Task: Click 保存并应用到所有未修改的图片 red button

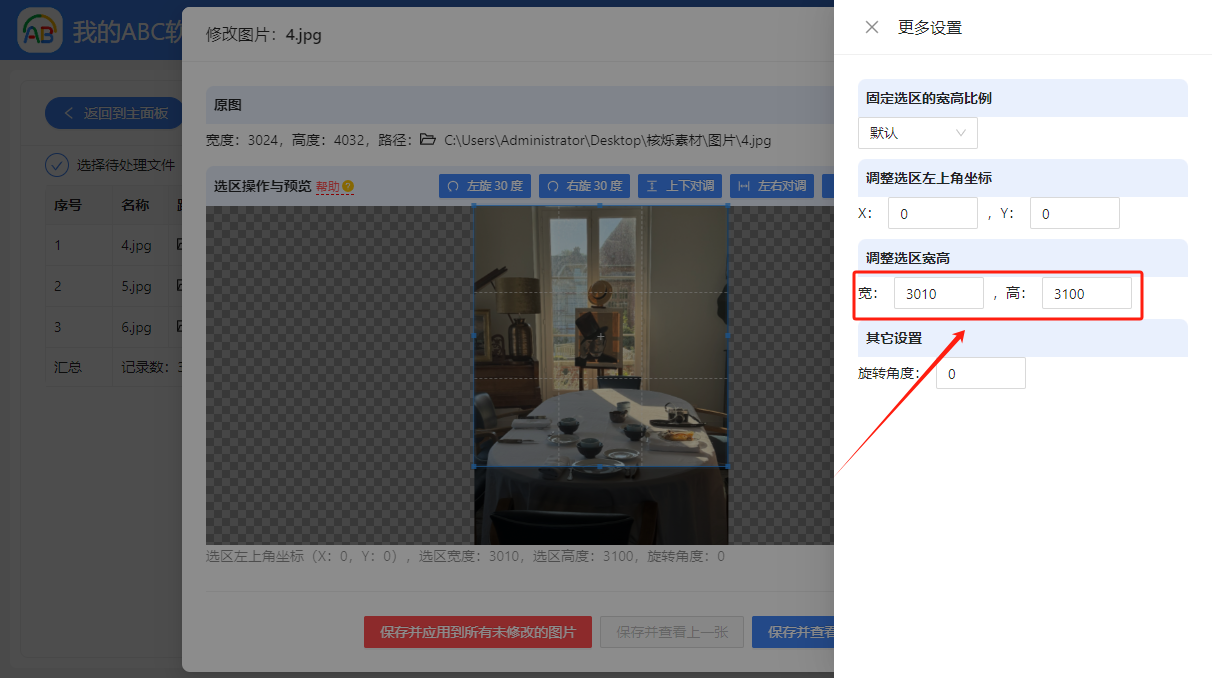Action: tap(478, 632)
